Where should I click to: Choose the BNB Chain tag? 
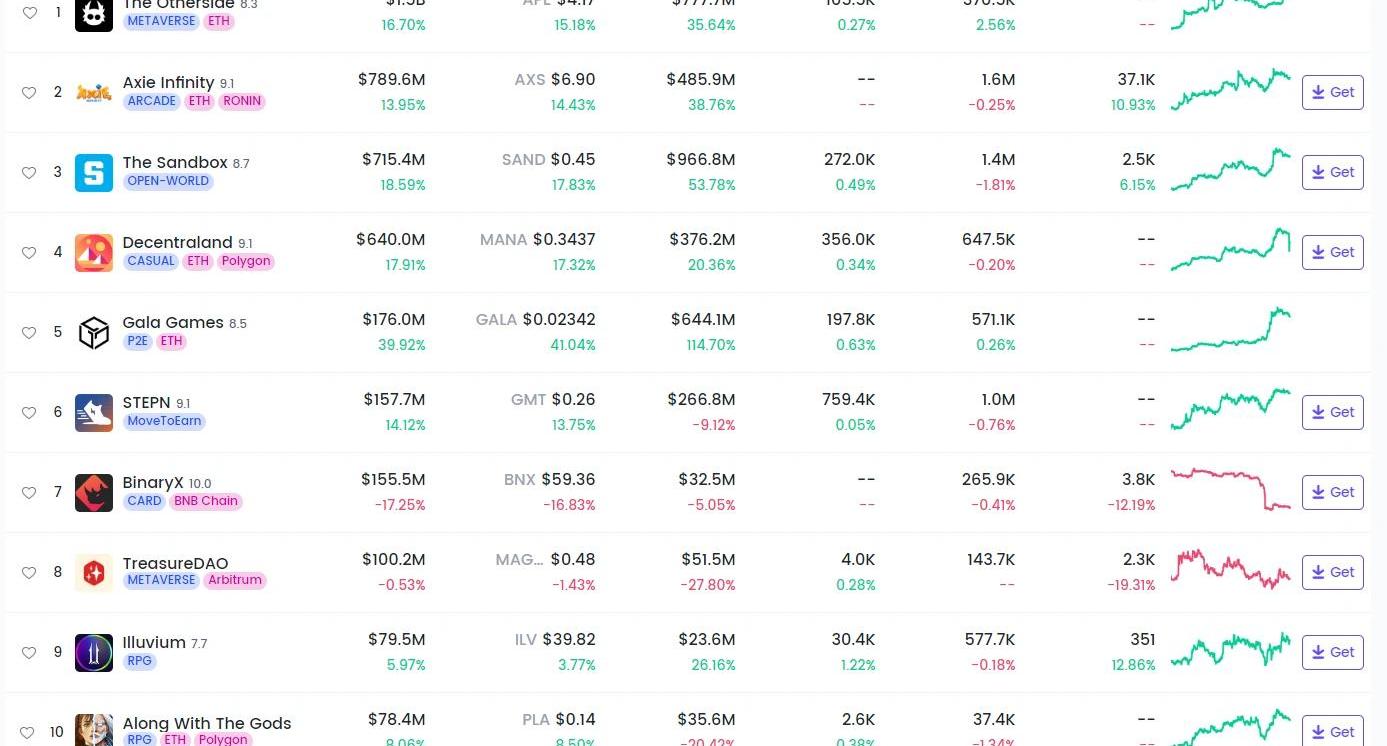[206, 501]
